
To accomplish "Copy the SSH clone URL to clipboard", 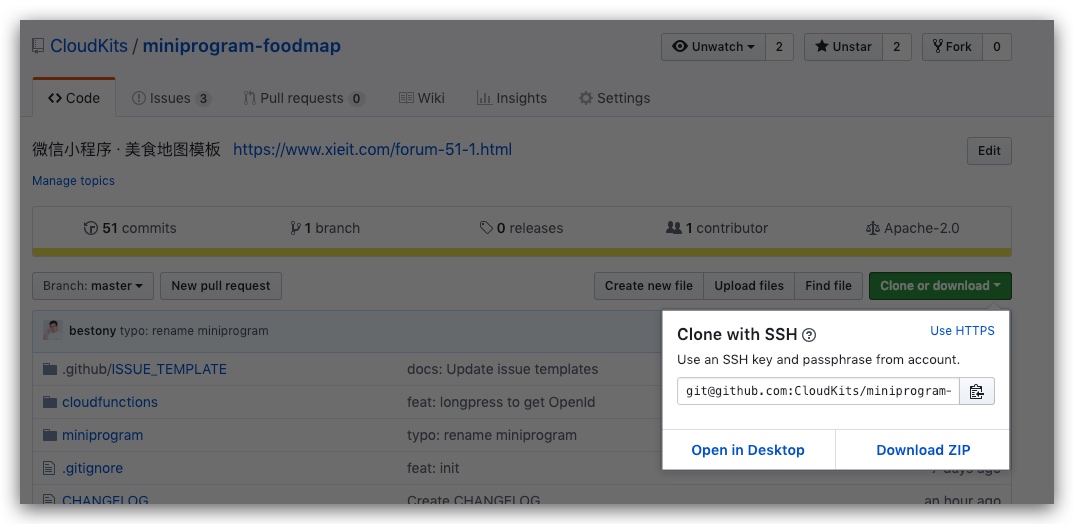I will pos(977,391).
